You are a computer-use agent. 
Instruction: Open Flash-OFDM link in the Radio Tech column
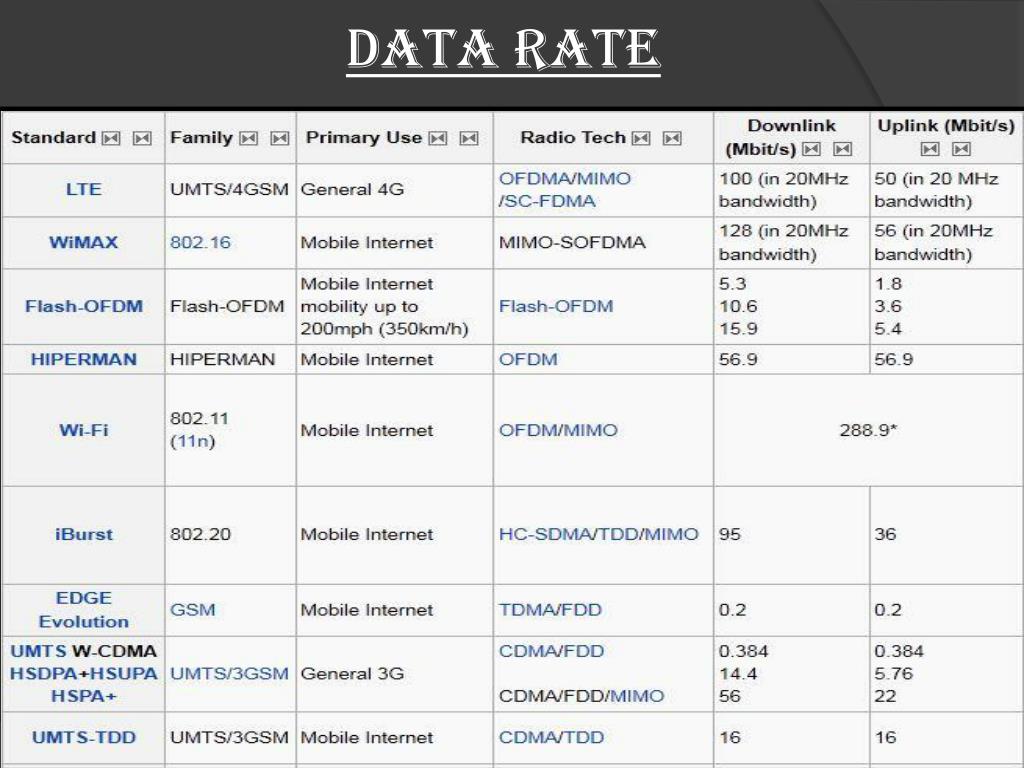tap(556, 306)
